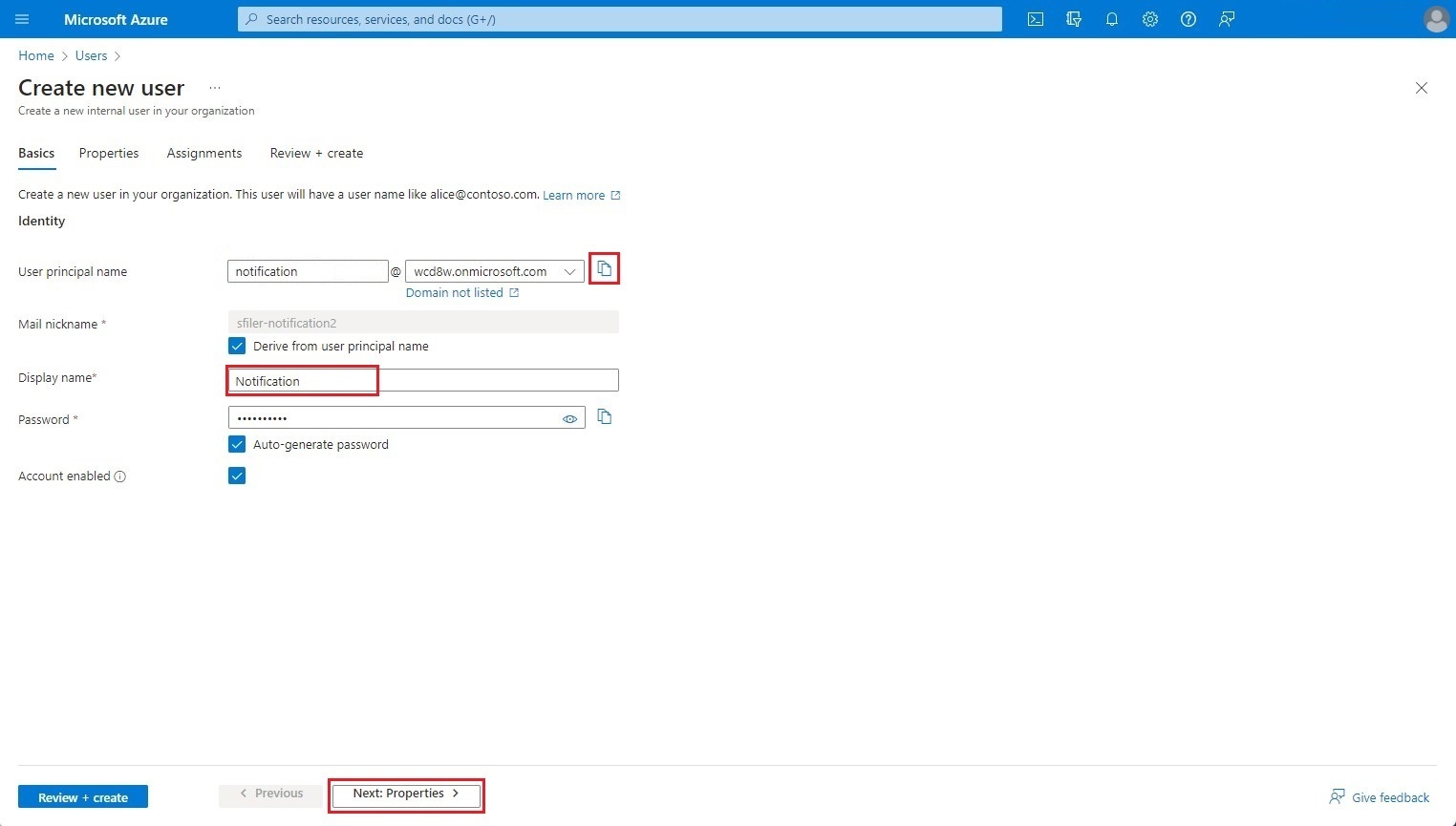
Task: Switch to the Assignments tab
Action: point(203,153)
